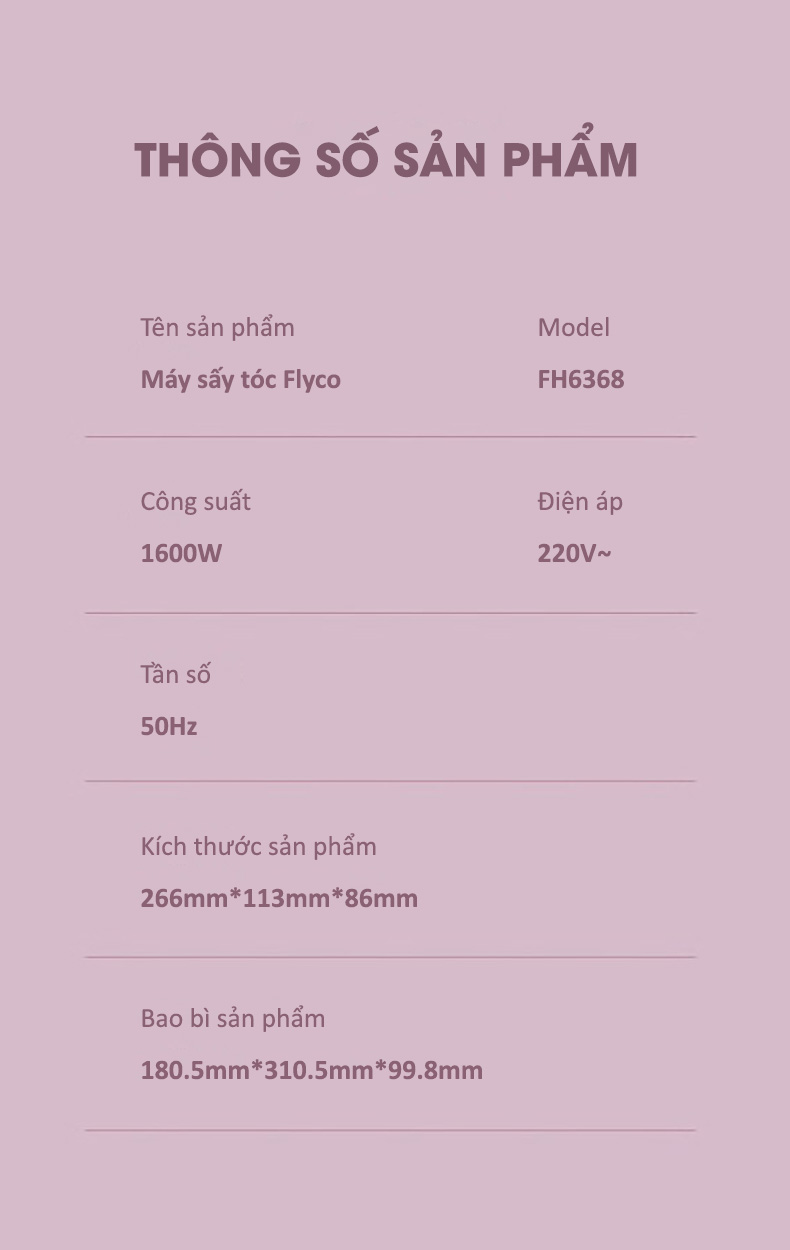Viewport: 790px width, 1250px height.
Task: Click the THÔNG SỐ SẢN PHẨM heading
Action: click(x=386, y=157)
